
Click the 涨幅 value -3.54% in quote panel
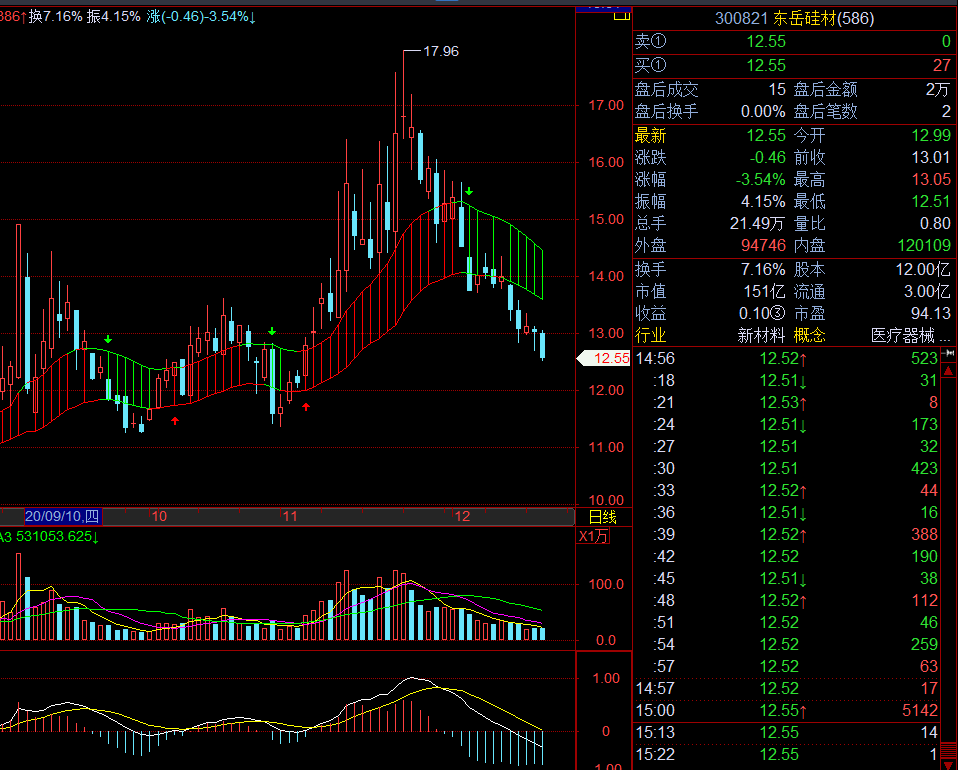760,179
